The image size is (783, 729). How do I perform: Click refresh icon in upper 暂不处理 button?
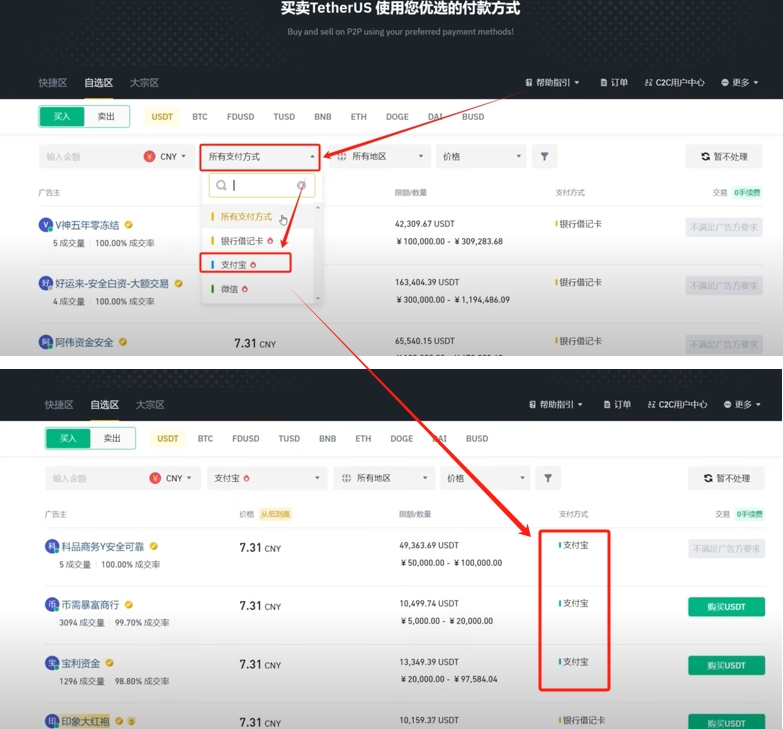705,156
